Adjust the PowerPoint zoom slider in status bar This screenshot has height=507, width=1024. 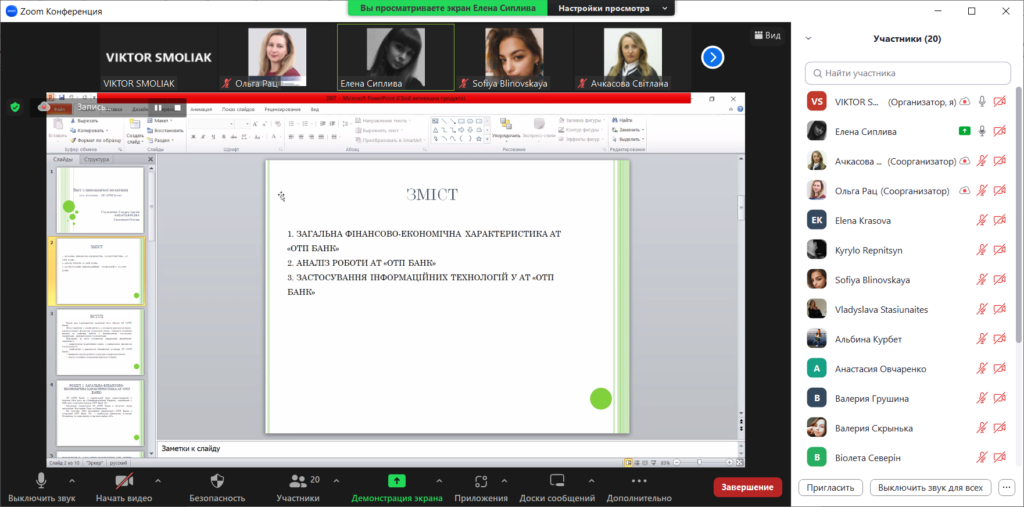(699, 463)
